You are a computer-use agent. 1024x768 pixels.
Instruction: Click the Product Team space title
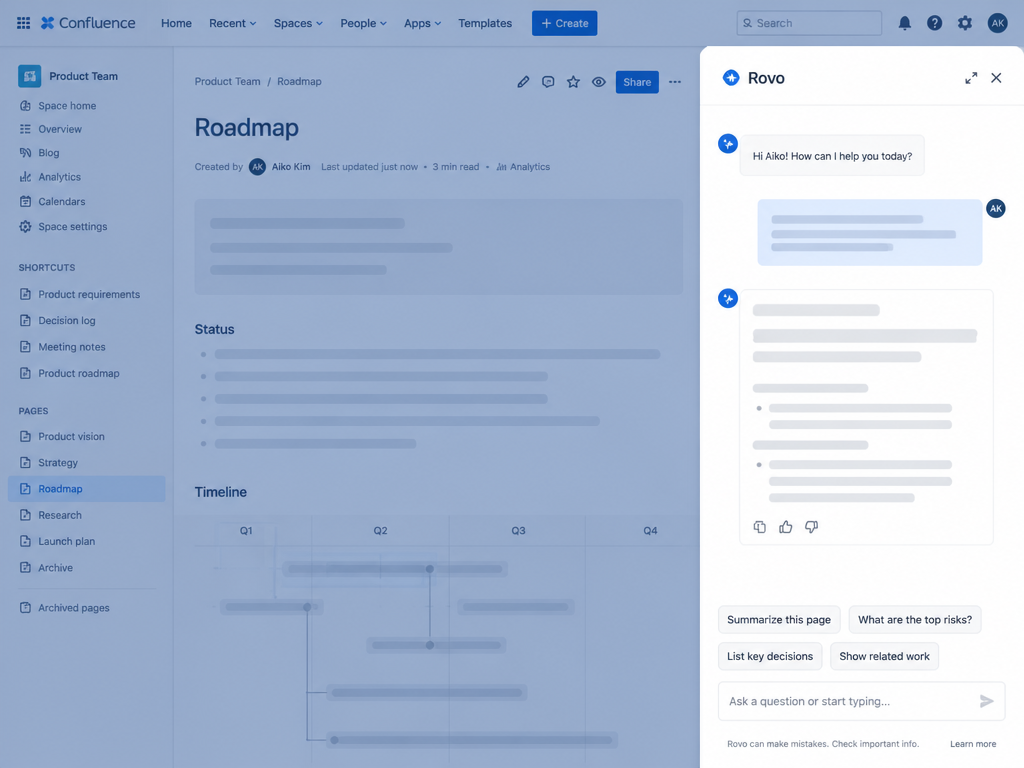(84, 76)
